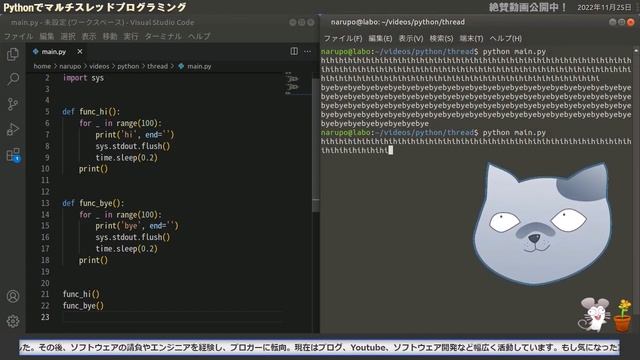640x360 pixels.
Task: Open VS Code 実行 menu
Action: 131,36
